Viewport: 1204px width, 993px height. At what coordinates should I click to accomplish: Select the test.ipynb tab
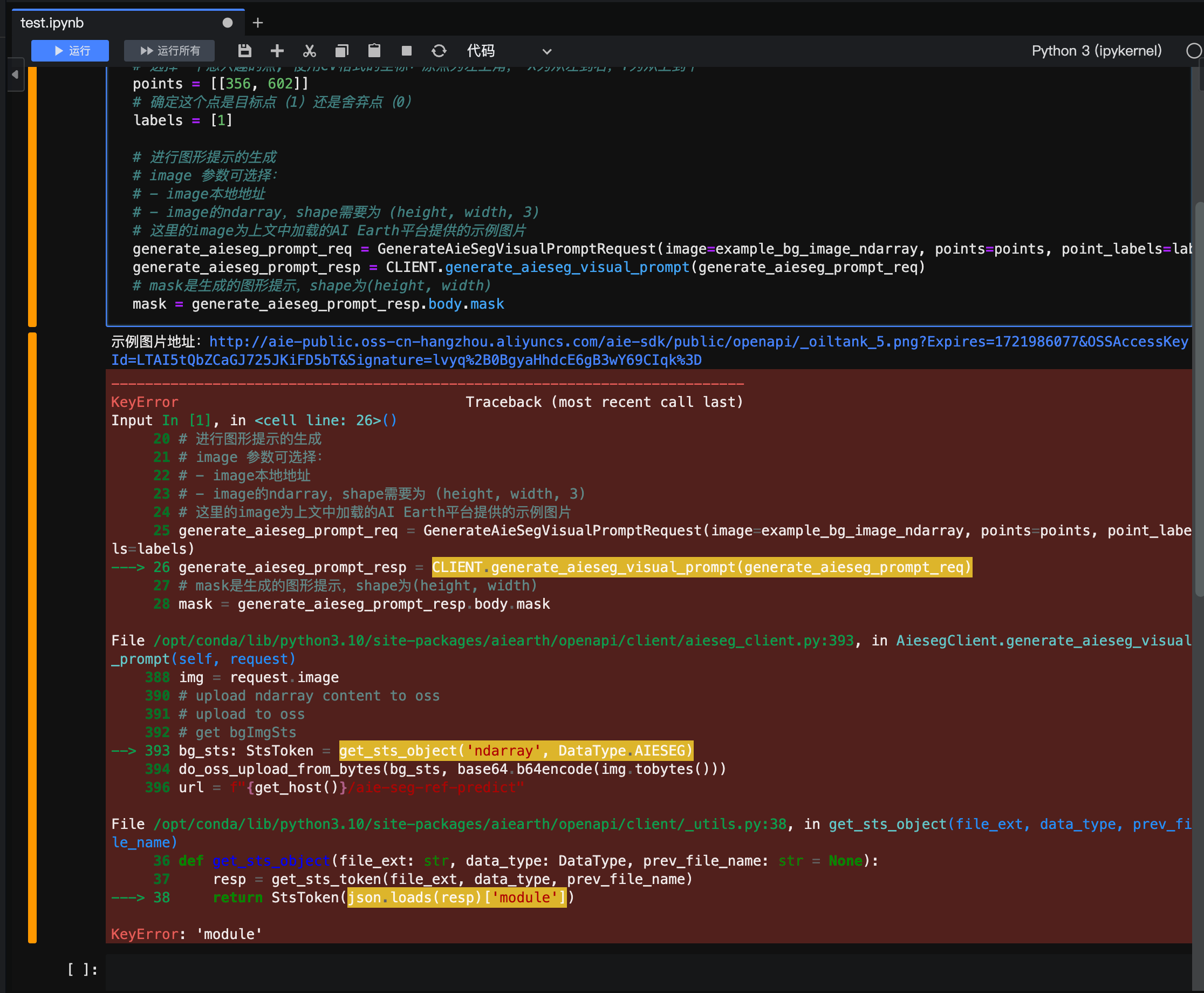pyautogui.click(x=128, y=22)
